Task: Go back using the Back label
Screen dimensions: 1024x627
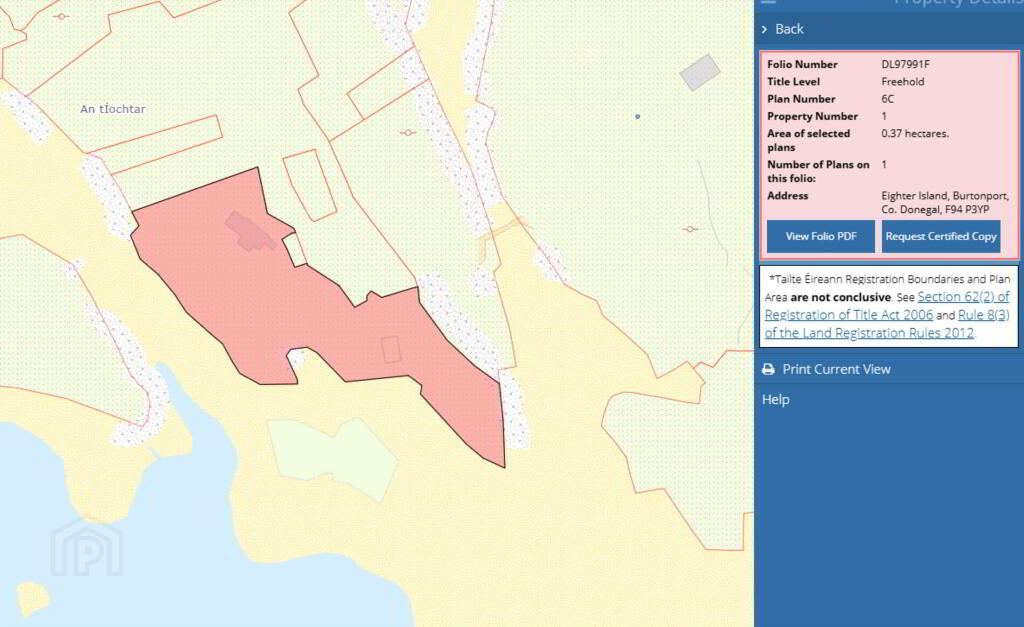Action: (x=789, y=29)
